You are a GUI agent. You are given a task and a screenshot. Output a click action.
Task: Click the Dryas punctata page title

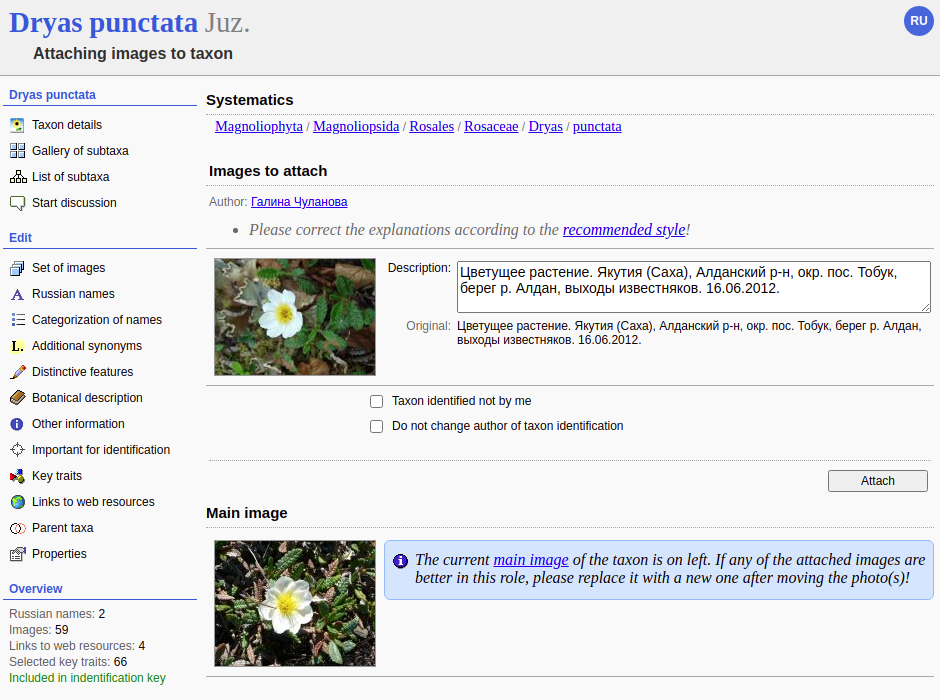click(103, 23)
